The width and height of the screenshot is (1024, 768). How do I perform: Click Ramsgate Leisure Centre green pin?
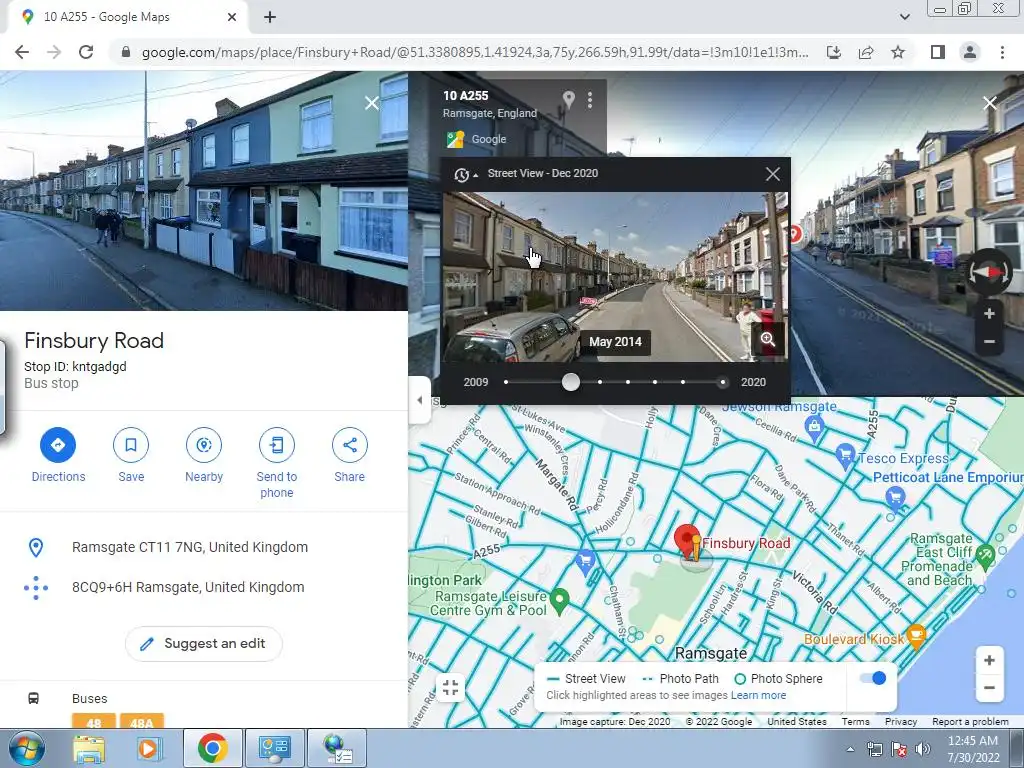[559, 601]
